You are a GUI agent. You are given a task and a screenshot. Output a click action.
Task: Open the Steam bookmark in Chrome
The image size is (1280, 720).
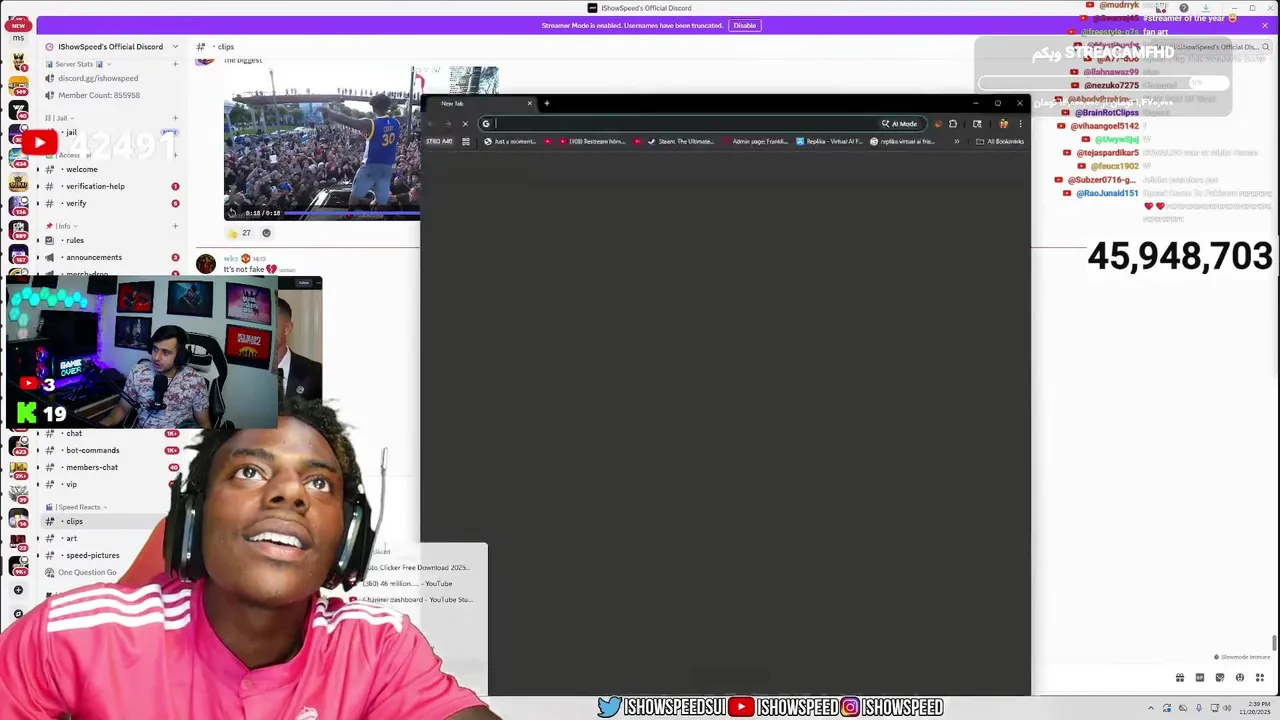[680, 141]
